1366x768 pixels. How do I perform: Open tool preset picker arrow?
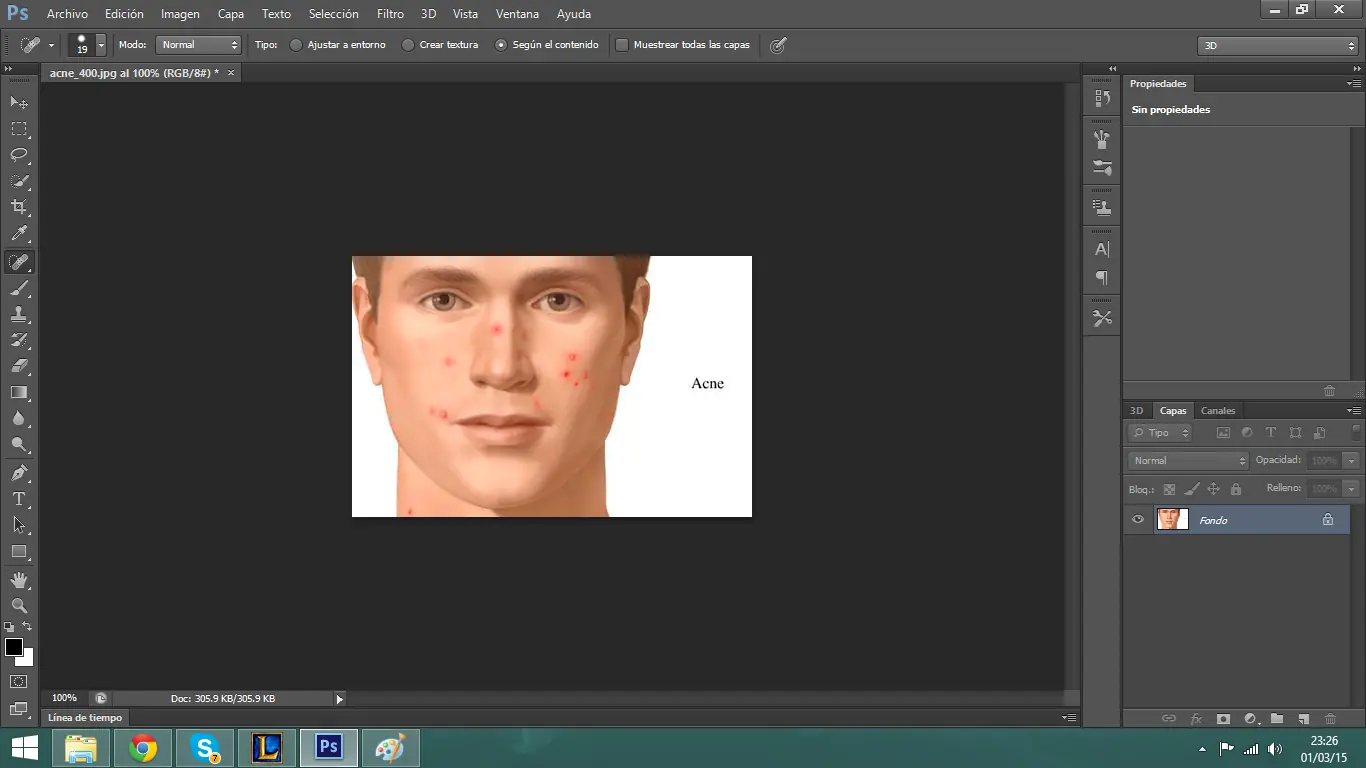(x=51, y=45)
